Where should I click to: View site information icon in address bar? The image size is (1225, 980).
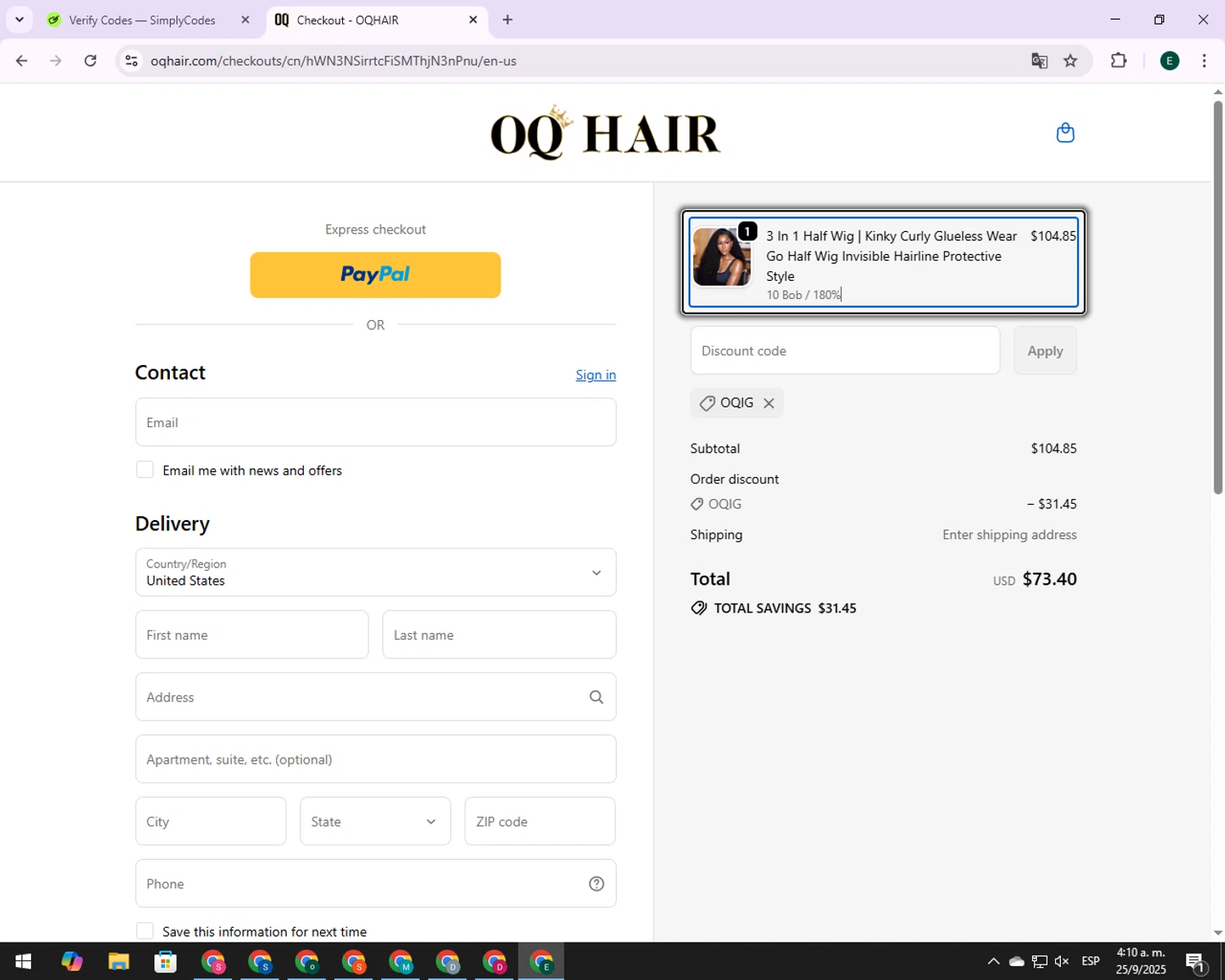click(x=131, y=60)
